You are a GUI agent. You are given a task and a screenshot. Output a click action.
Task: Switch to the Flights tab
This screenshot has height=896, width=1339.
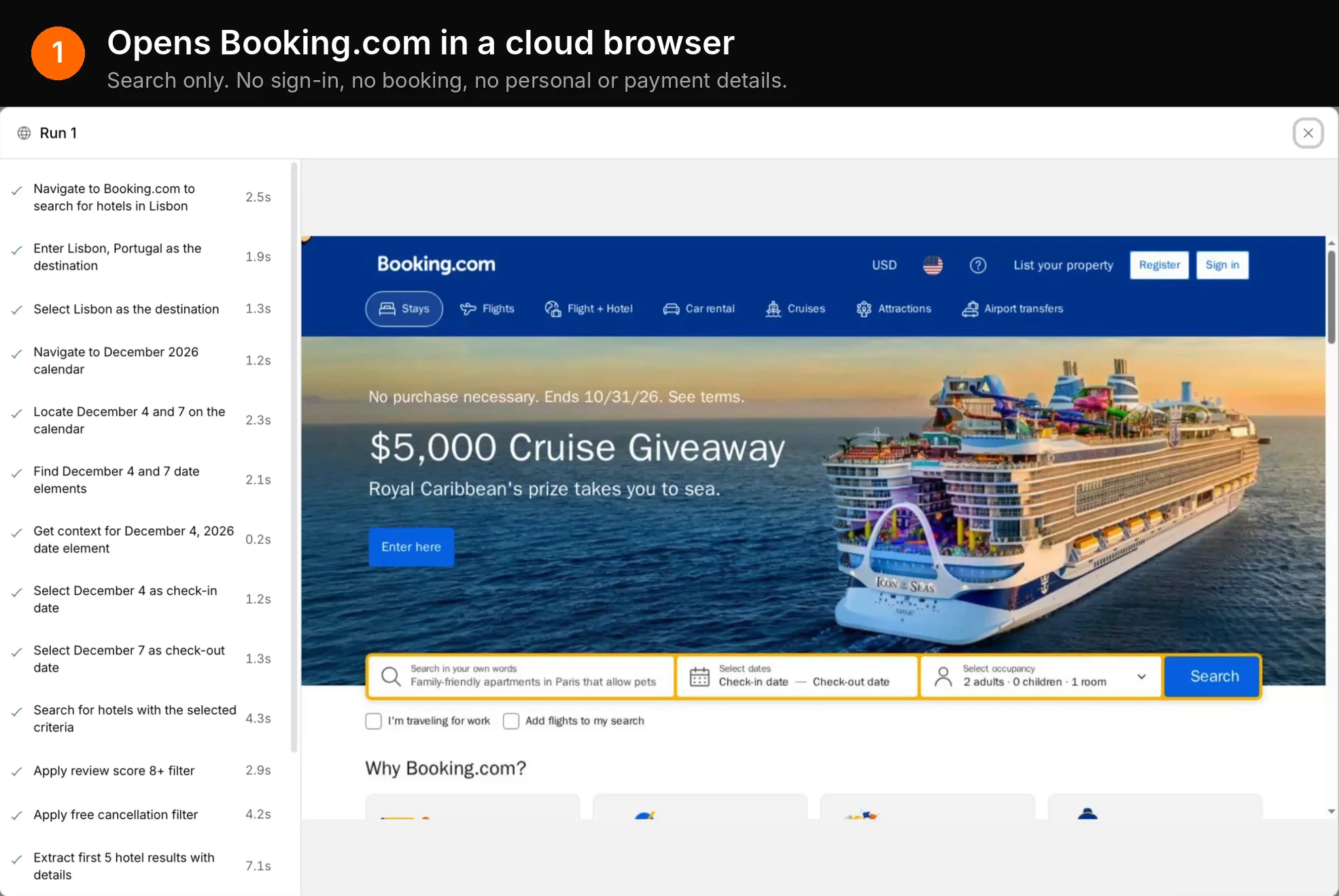coord(487,309)
